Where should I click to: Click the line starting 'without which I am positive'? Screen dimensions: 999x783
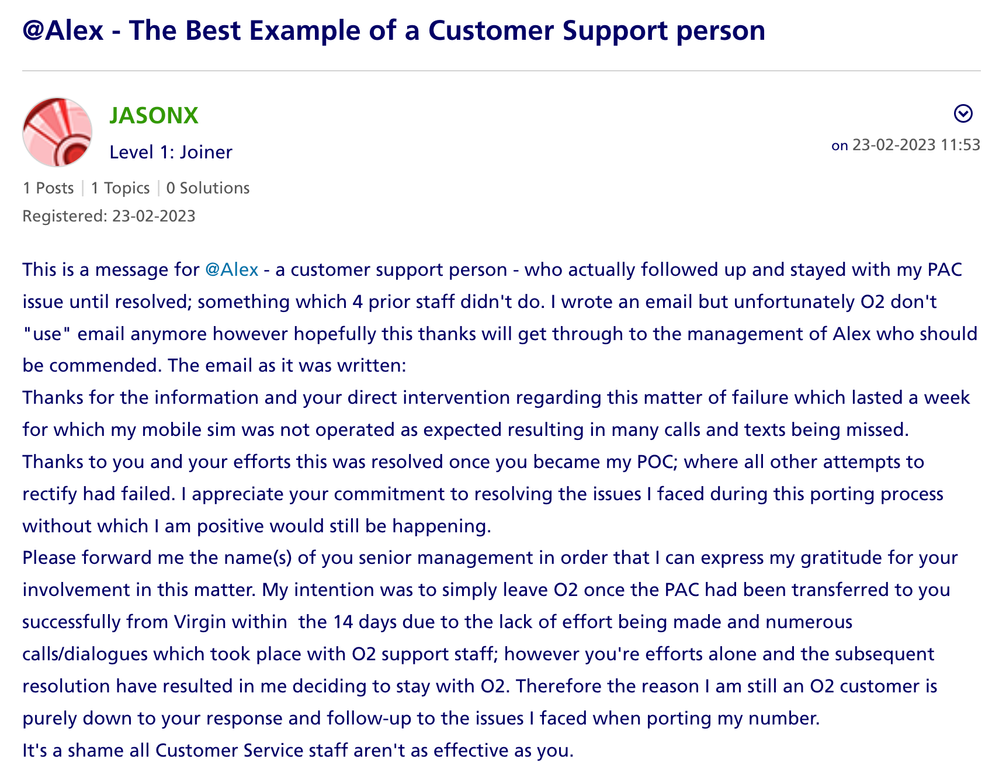pos(258,526)
